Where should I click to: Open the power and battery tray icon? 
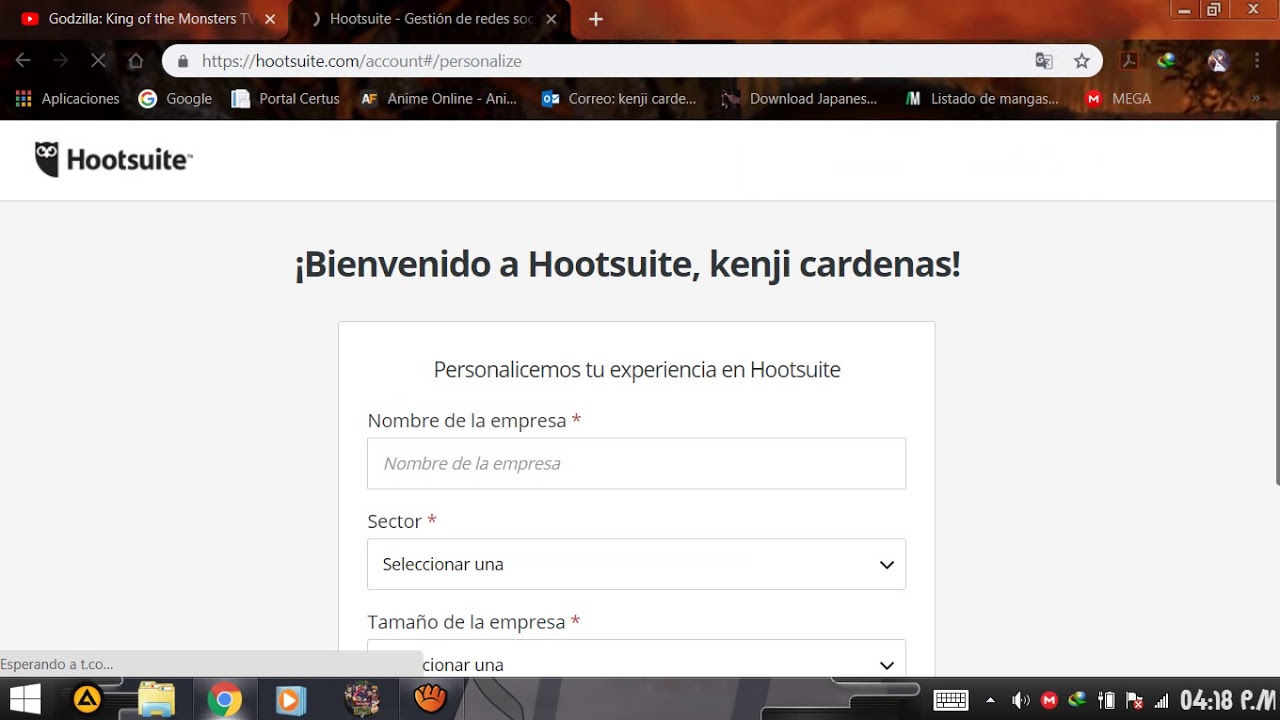[x=1106, y=700]
